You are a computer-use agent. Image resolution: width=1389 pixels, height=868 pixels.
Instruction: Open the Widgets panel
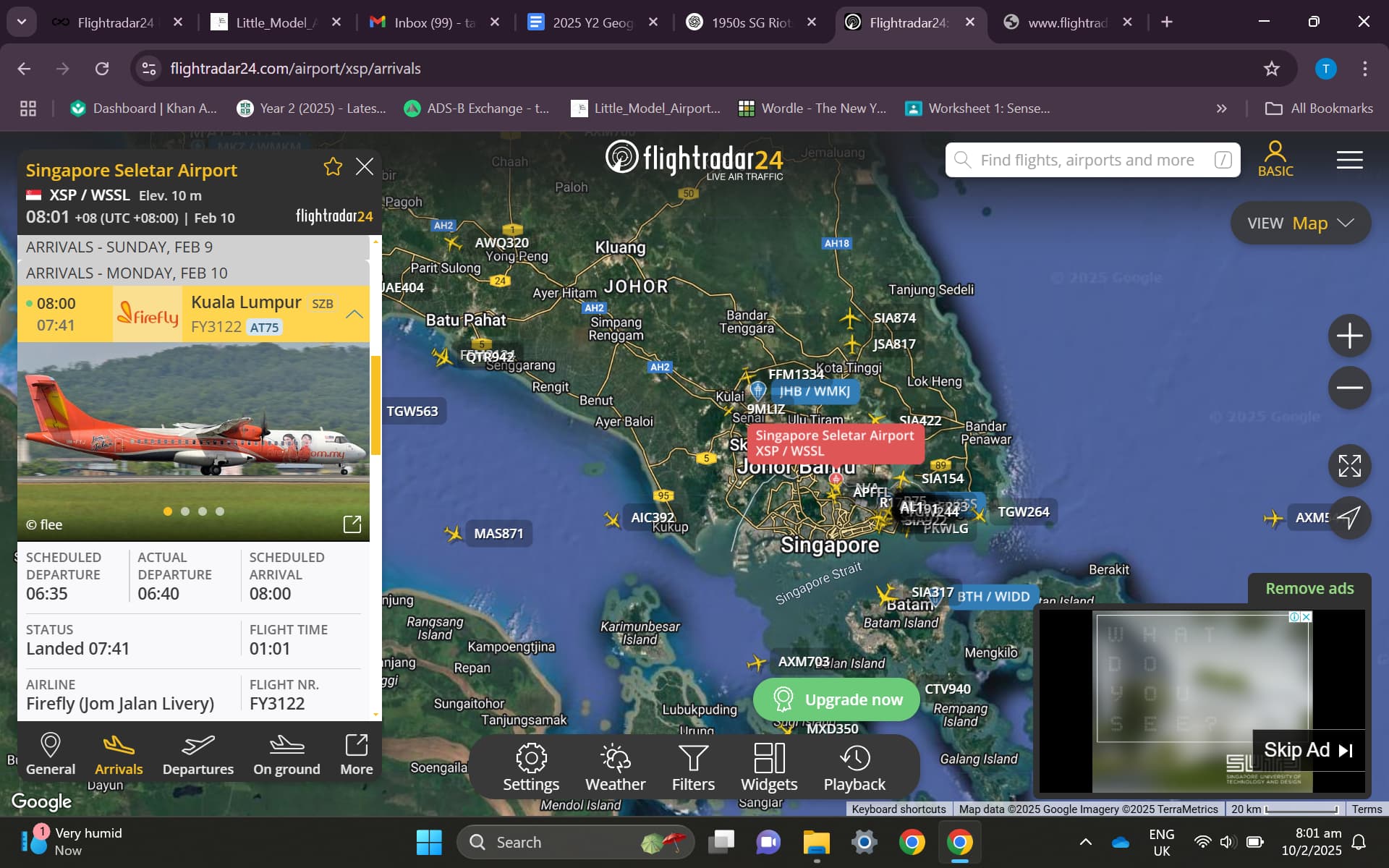(768, 767)
